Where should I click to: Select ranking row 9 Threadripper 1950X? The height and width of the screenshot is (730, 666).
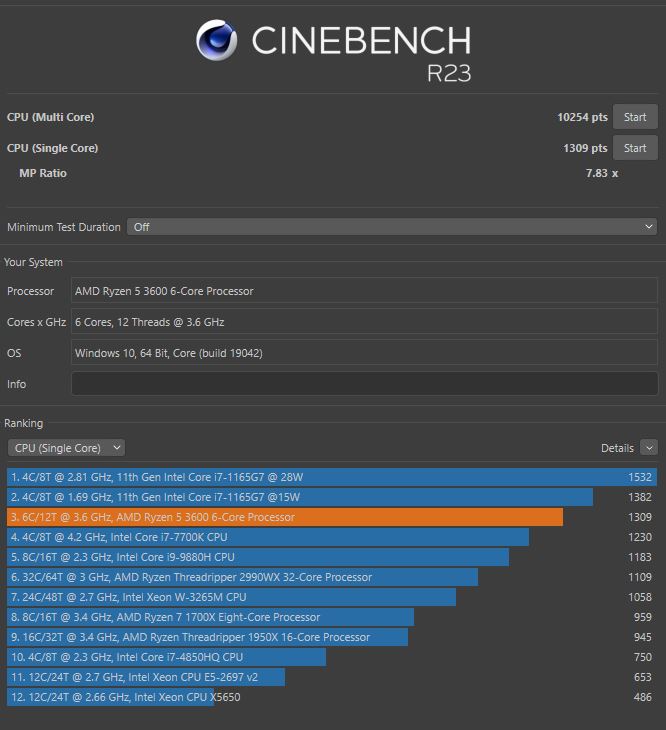coord(332,637)
